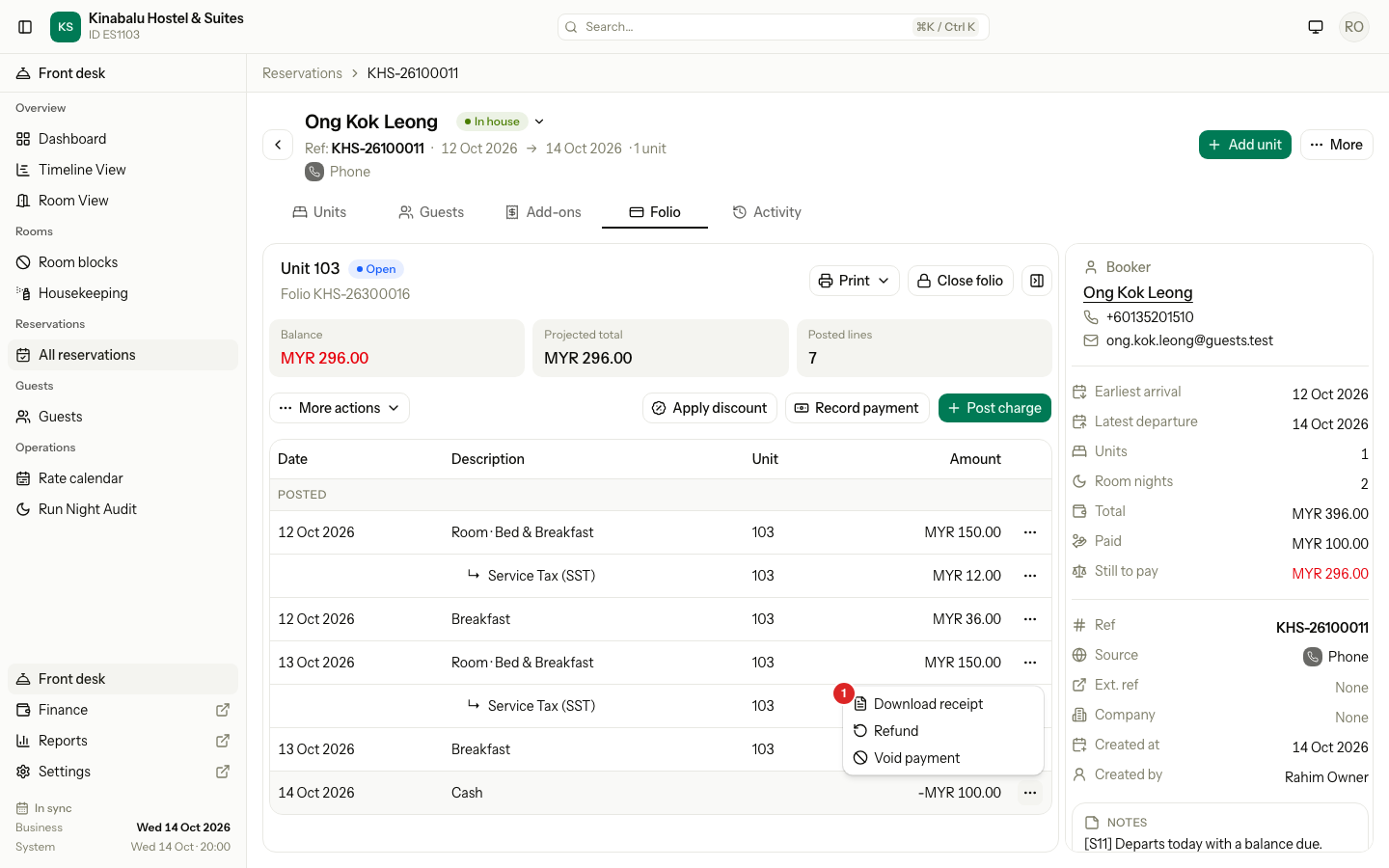Open row menu for MYR 36.00 Breakfast
Viewport: 1389px width, 868px height.
point(1030,619)
